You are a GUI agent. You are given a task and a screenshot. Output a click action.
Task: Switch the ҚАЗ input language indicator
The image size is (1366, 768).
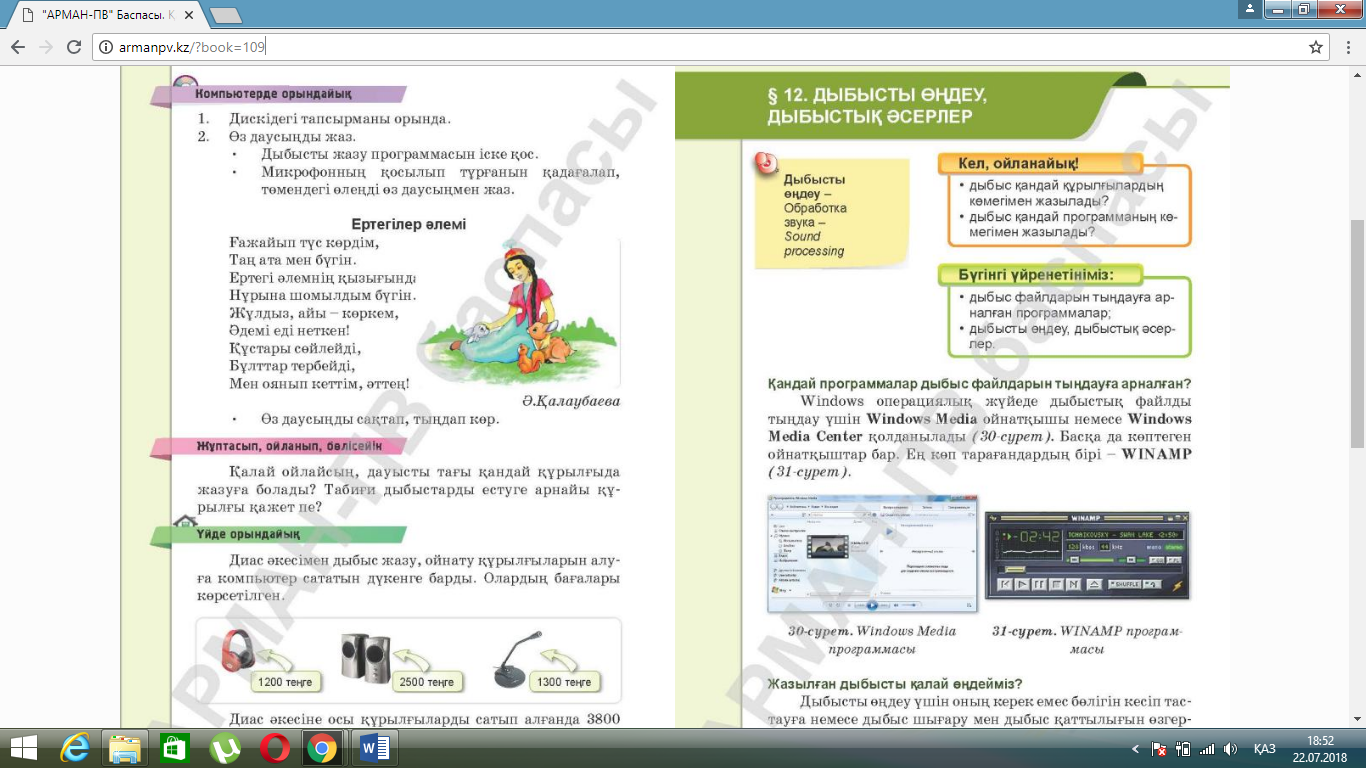point(1265,749)
